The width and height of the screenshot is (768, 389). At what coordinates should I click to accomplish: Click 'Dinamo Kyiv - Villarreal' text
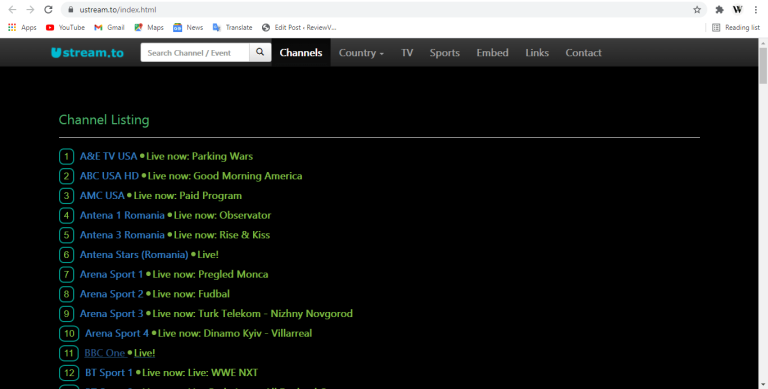(258, 334)
